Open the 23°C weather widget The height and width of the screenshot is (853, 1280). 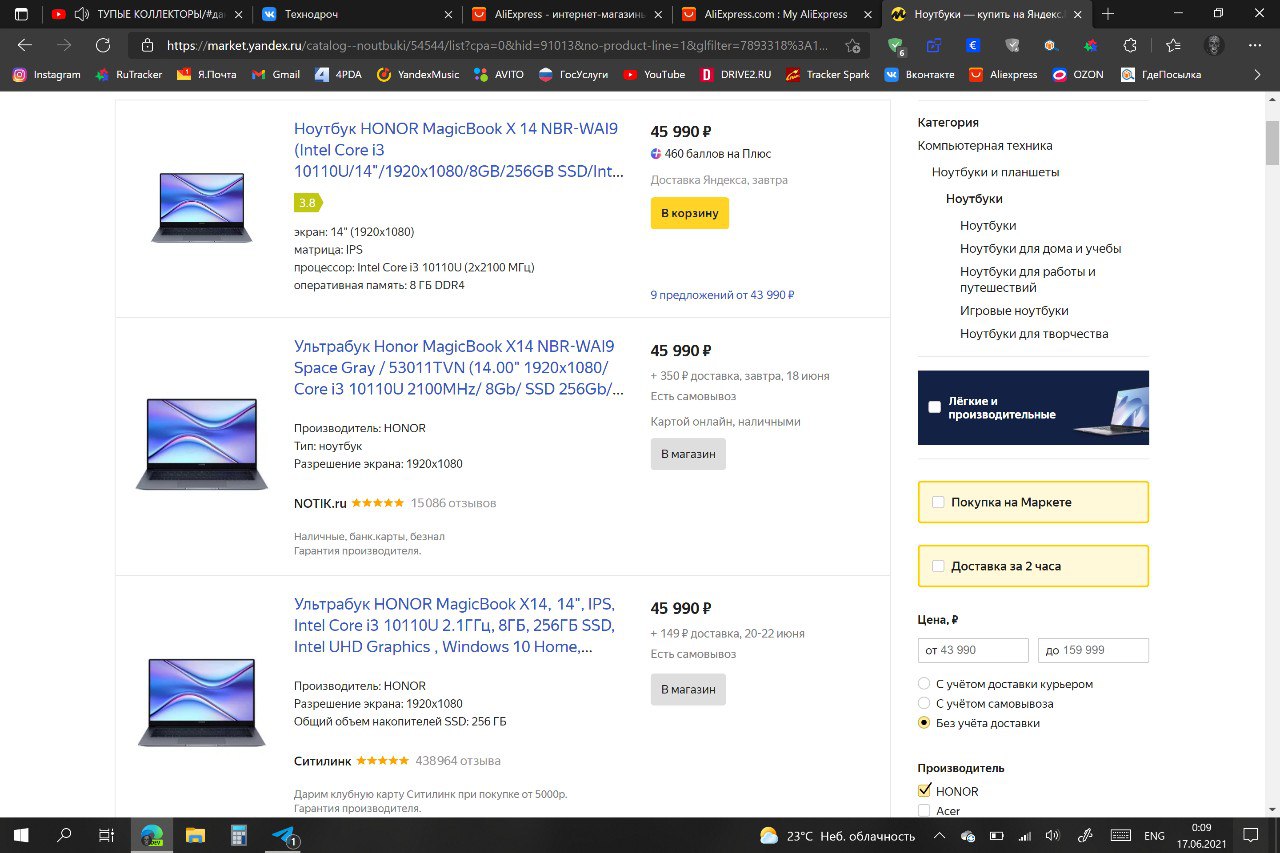[x=838, y=835]
